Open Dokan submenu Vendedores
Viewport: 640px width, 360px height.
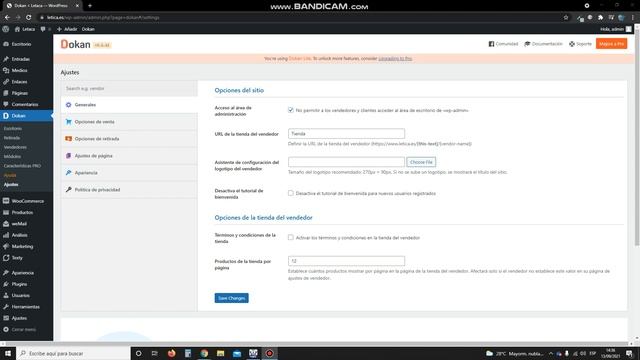(15, 147)
